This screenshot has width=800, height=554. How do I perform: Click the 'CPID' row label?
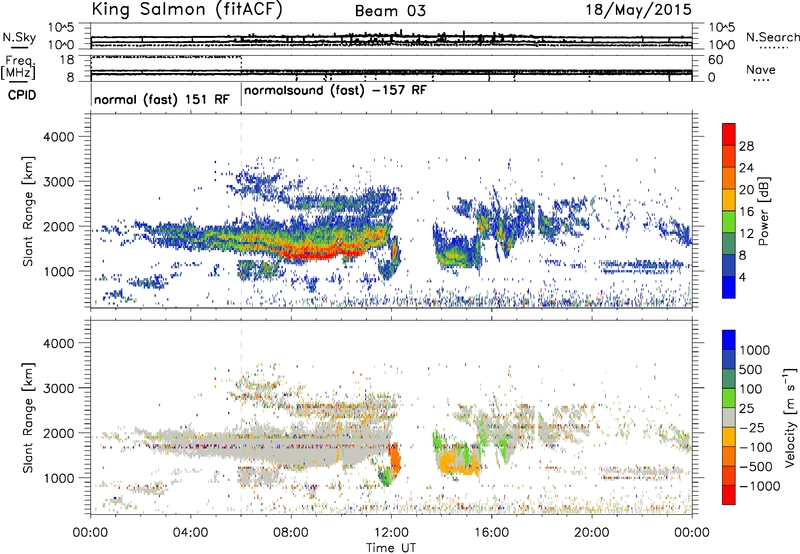pyautogui.click(x=22, y=95)
